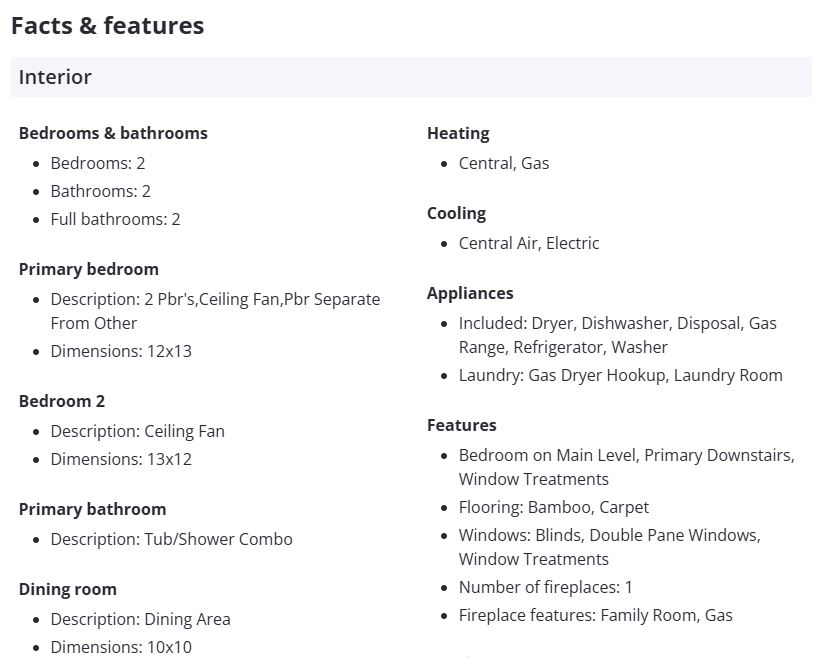Click the Fireplace features: Family Room, Gas line
Viewport: 835px width, 658px height.
click(595, 615)
